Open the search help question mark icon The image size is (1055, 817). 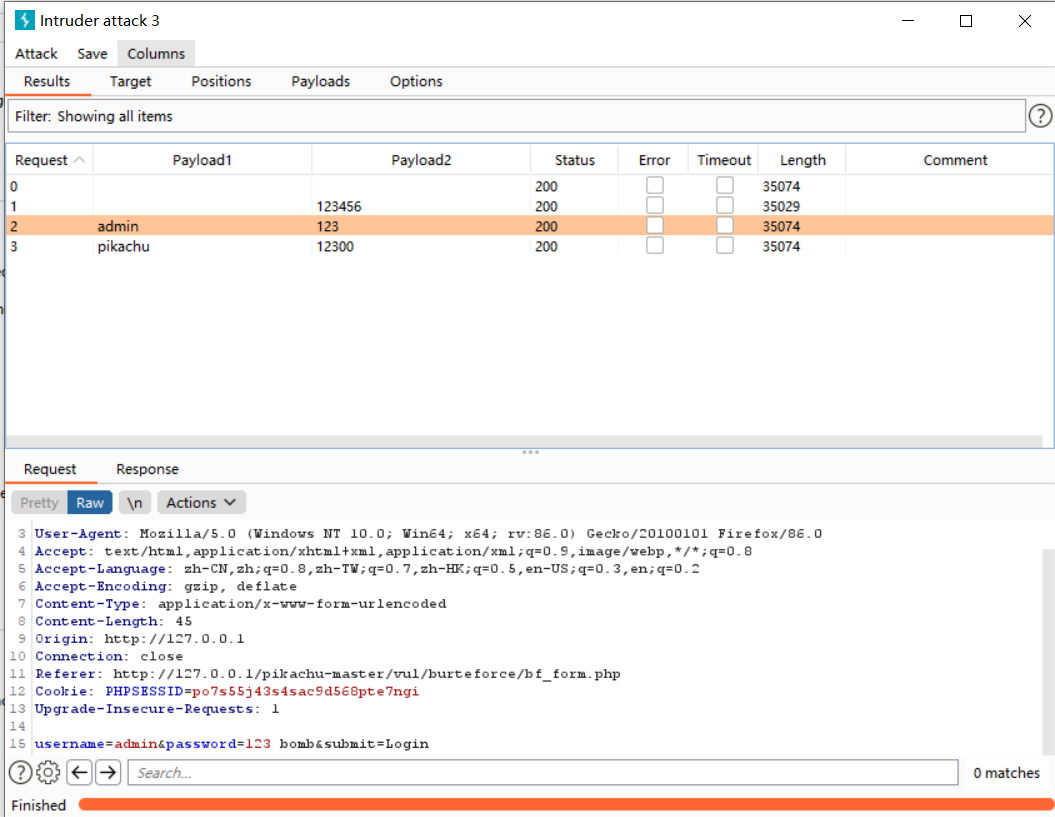coord(21,772)
